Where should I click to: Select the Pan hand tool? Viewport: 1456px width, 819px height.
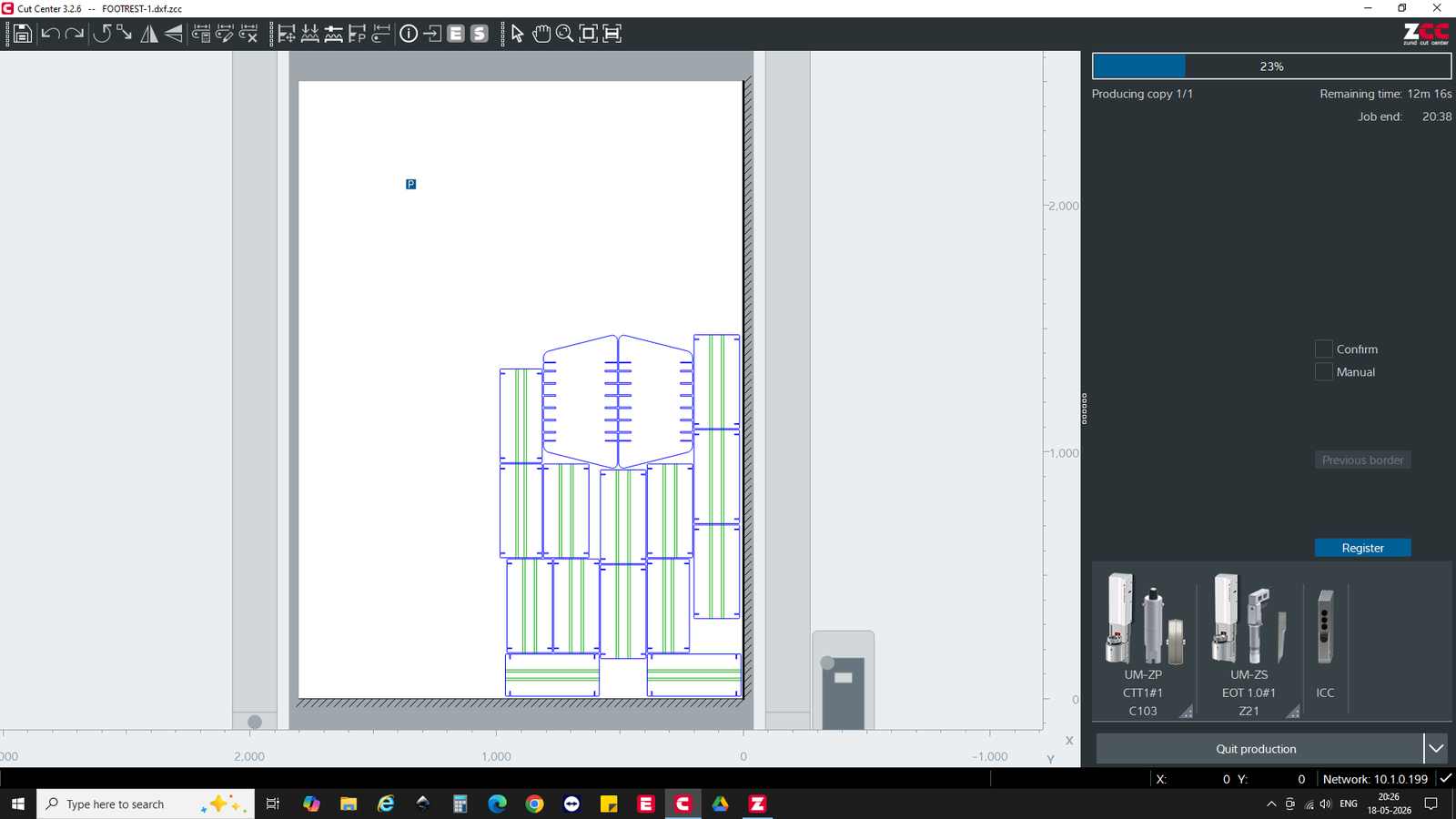[x=541, y=34]
